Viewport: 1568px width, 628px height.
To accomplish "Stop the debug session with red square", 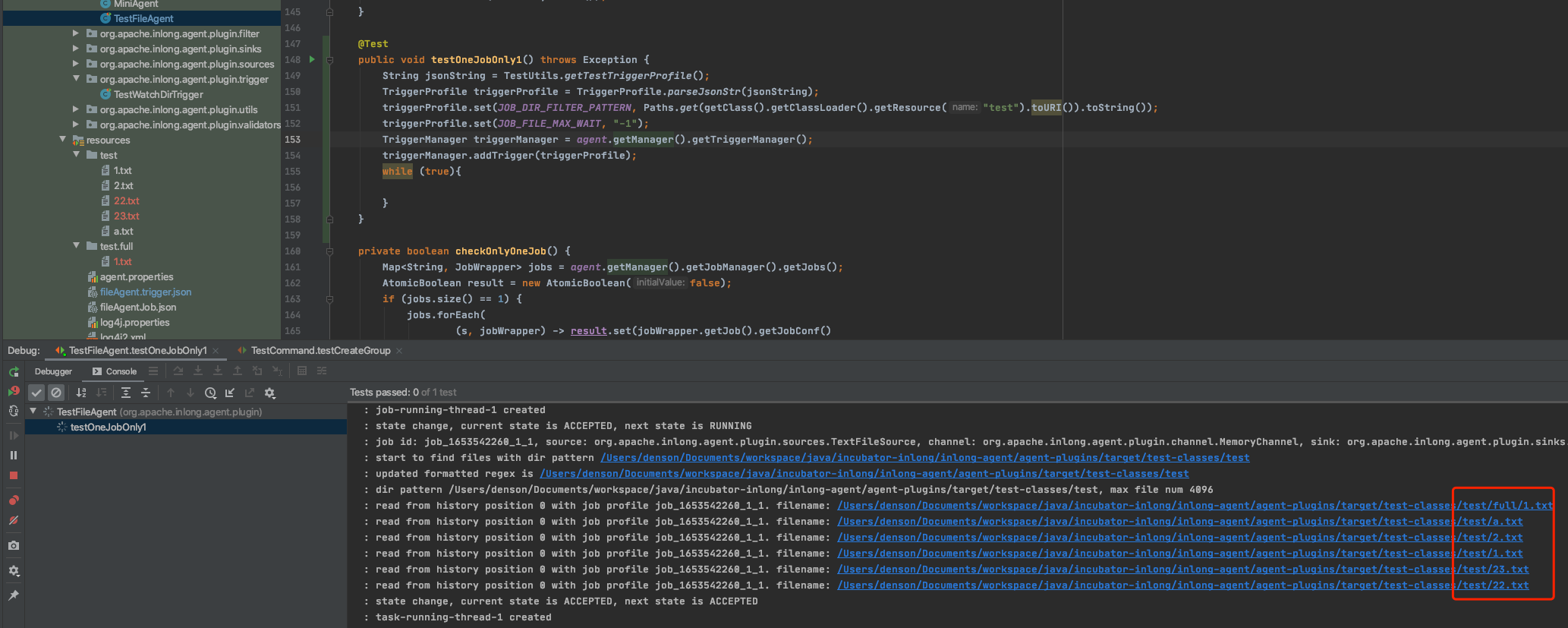I will (14, 475).
